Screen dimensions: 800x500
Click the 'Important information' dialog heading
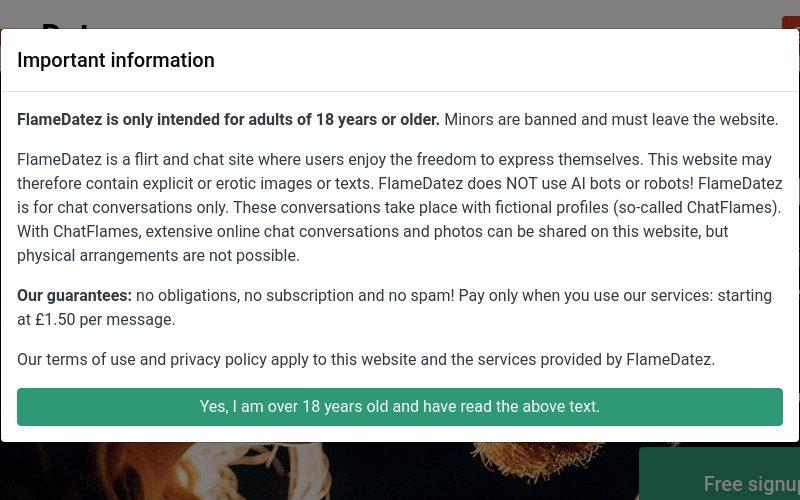(116, 60)
